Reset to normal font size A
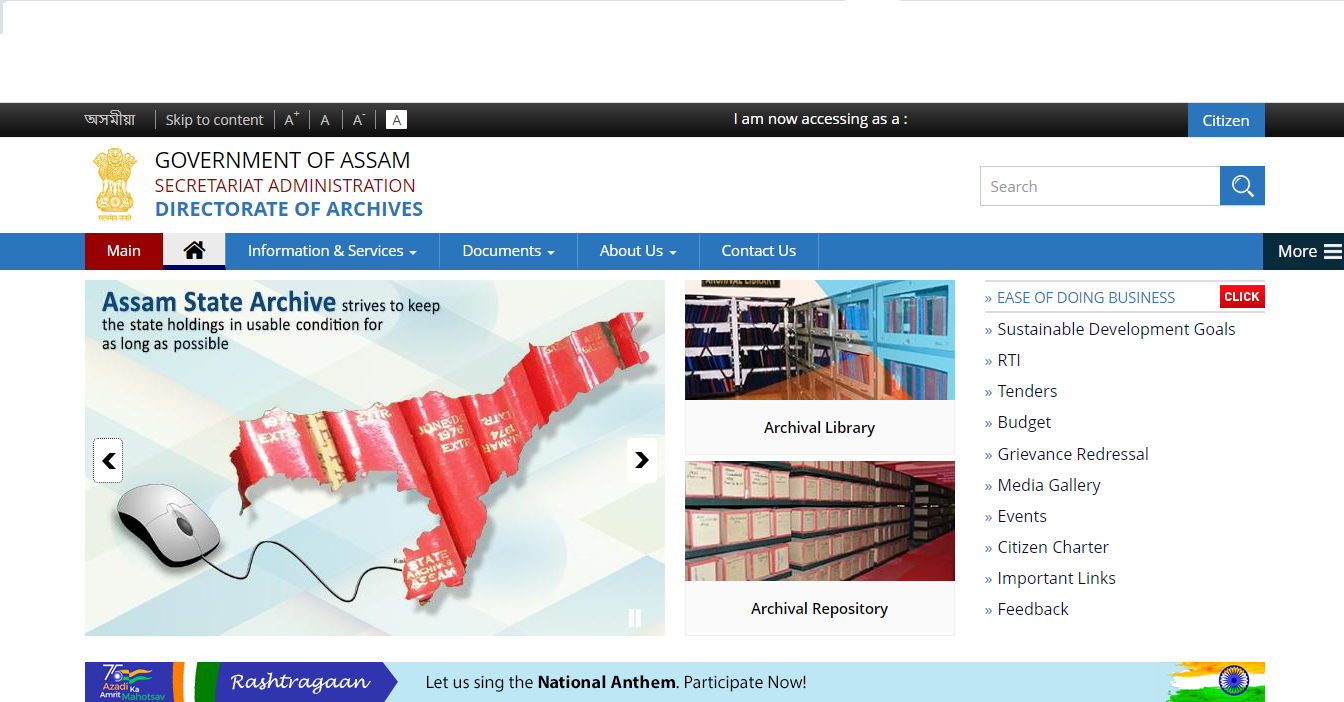1344x702 pixels. pyautogui.click(x=325, y=120)
